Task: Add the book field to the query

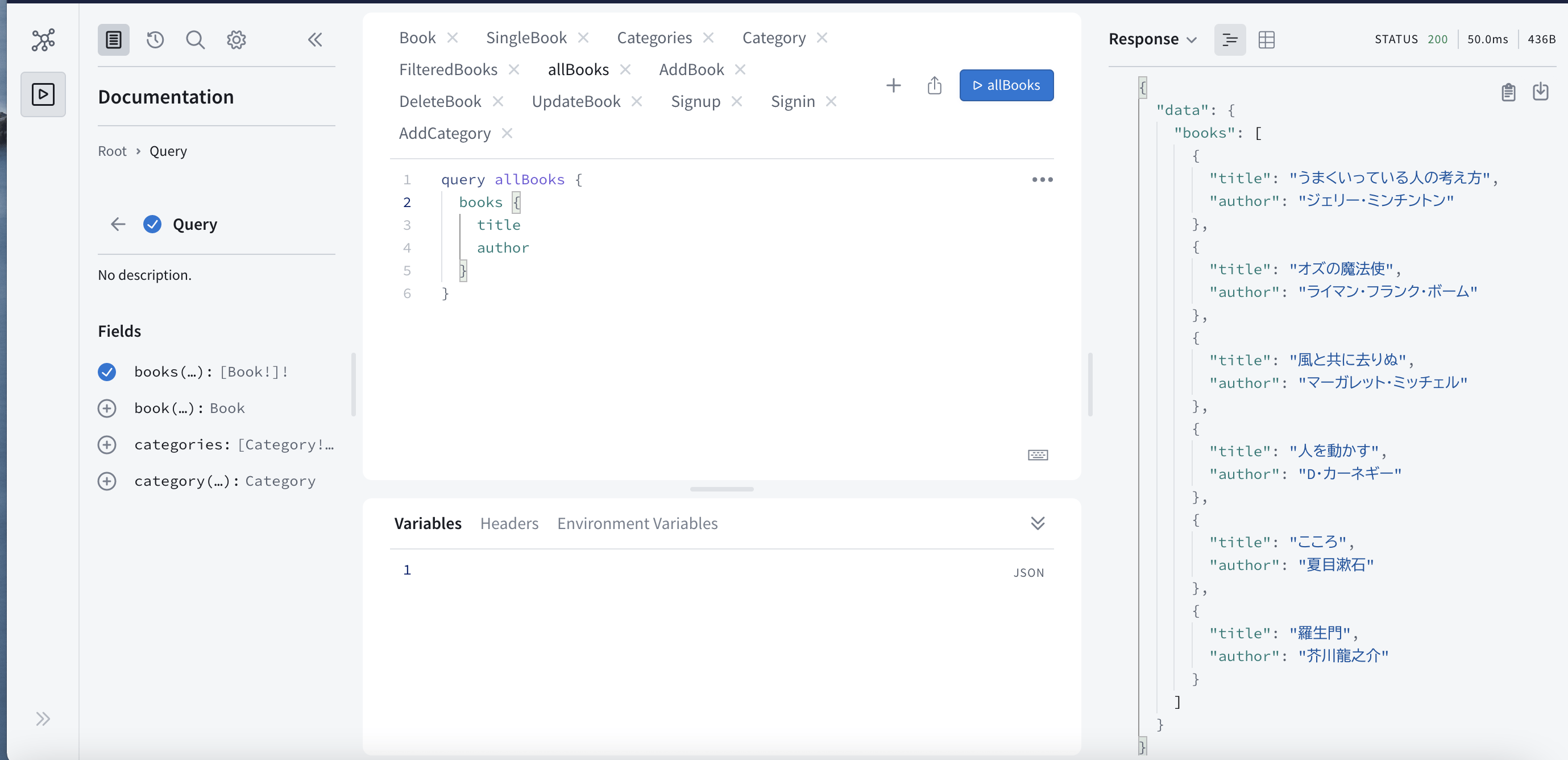Action: (107, 408)
